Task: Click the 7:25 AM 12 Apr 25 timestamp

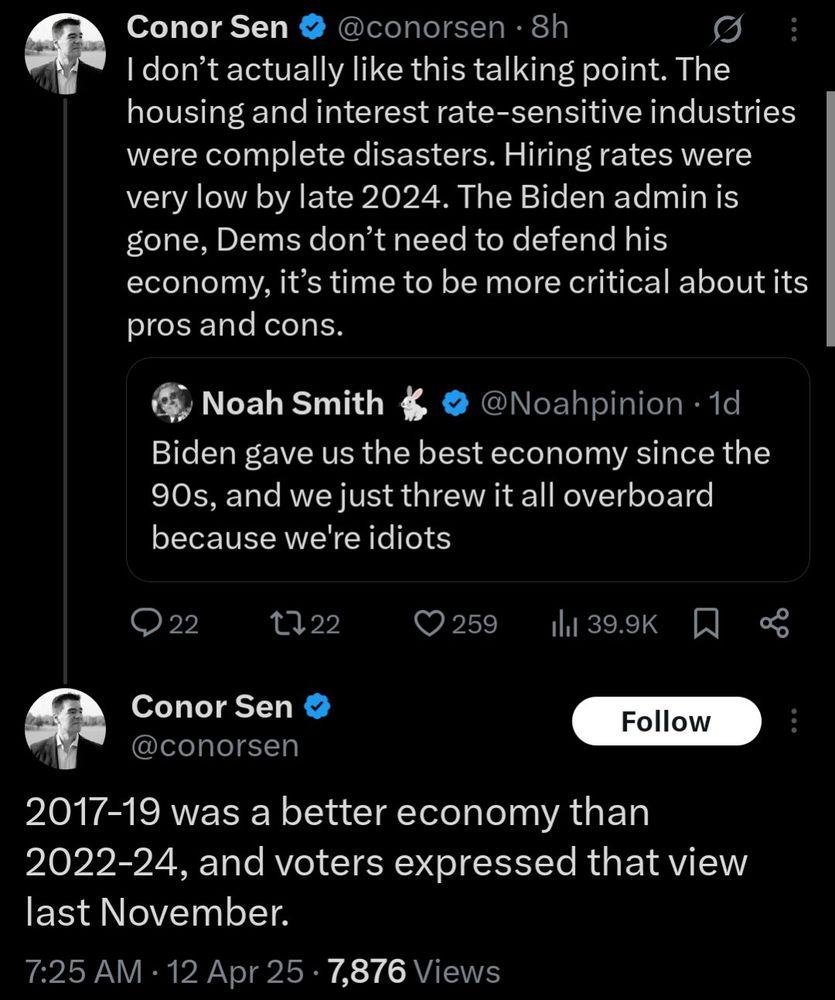Action: (x=165, y=971)
